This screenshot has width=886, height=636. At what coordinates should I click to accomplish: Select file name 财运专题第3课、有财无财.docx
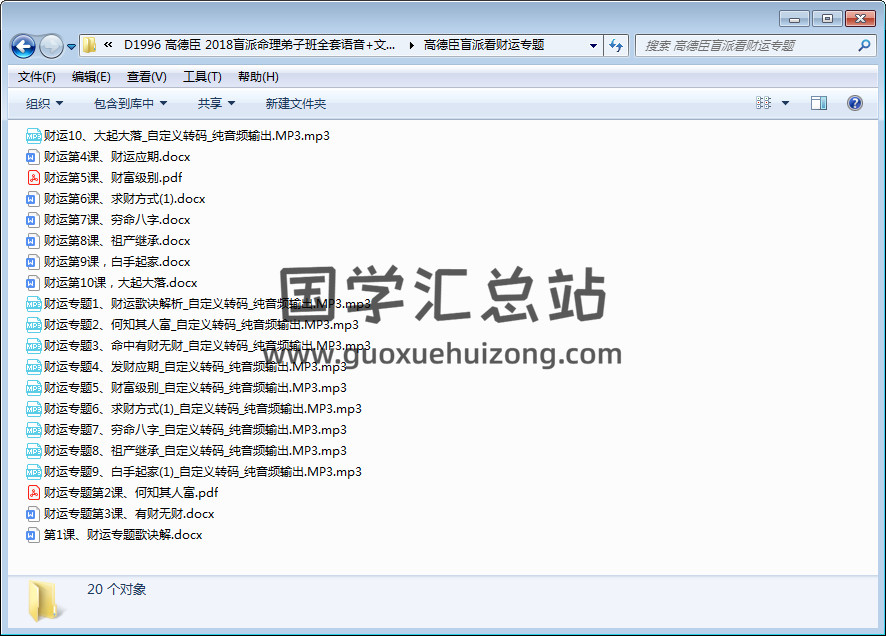click(x=129, y=513)
